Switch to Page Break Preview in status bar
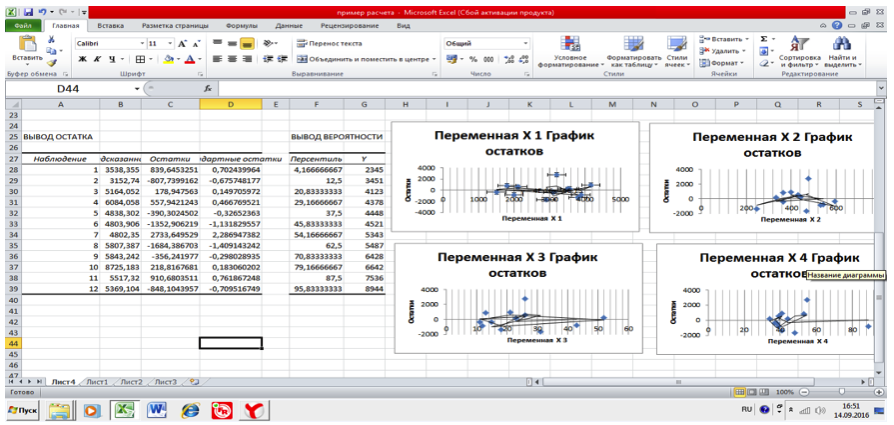 (x=763, y=392)
